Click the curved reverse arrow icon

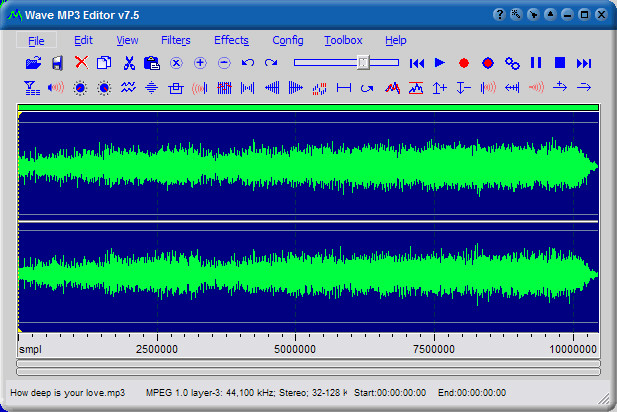click(367, 88)
